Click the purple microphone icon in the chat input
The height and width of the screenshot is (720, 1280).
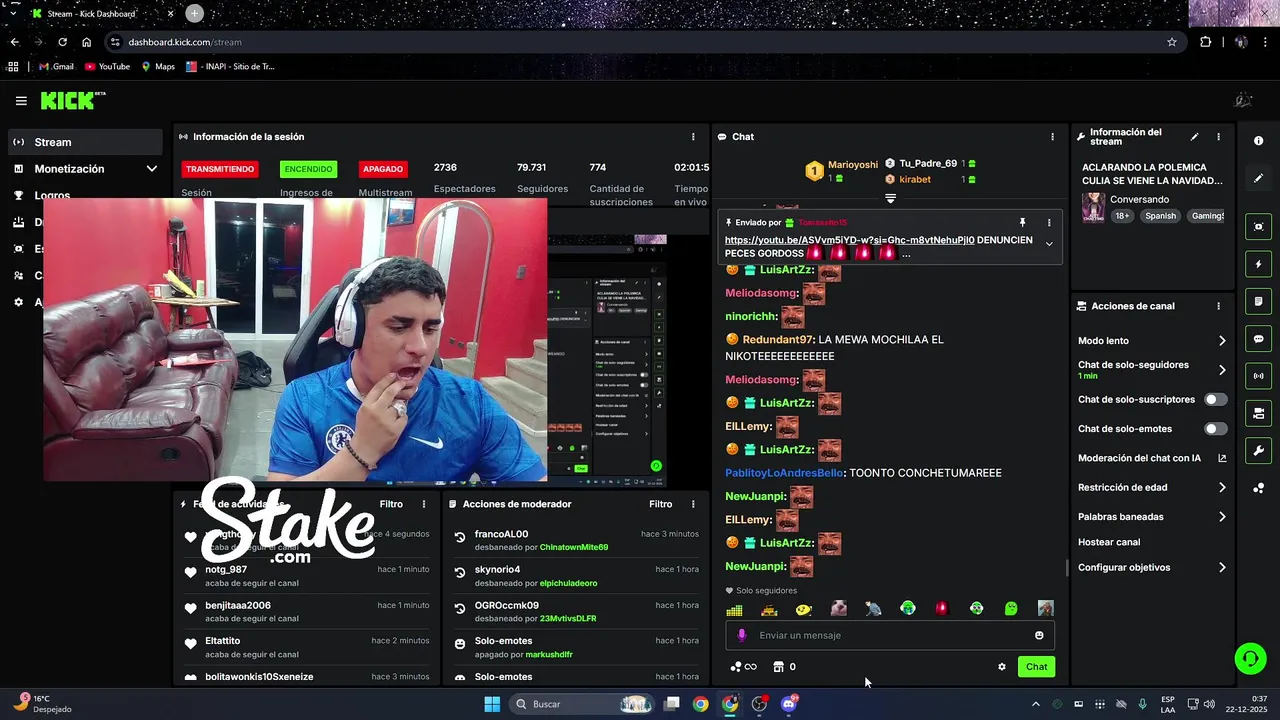click(x=741, y=635)
